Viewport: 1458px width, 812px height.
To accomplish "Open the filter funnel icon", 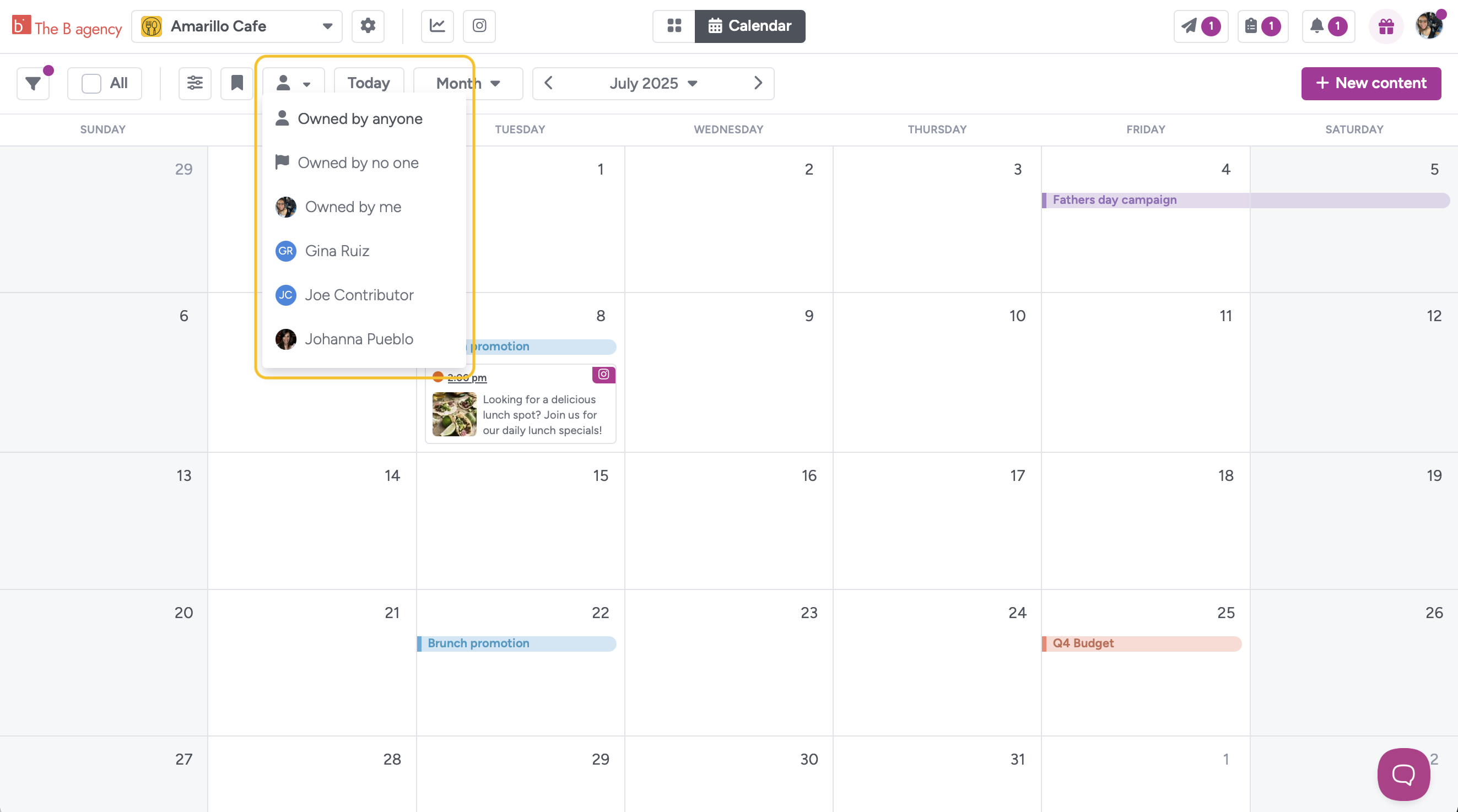I will [x=34, y=84].
